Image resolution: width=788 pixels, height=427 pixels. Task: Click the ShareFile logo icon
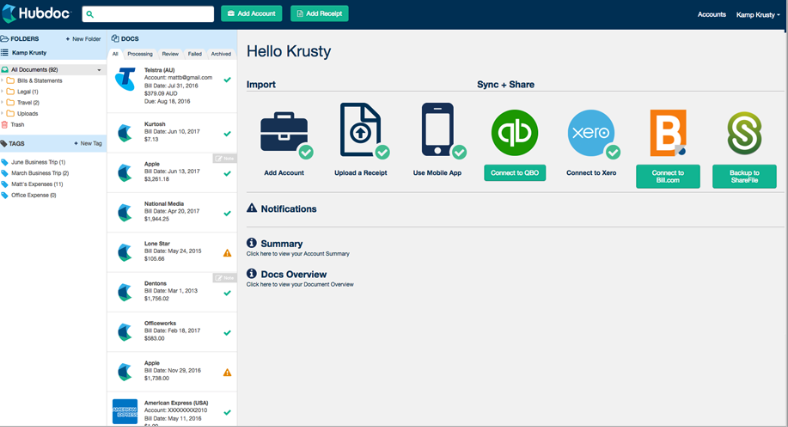[744, 133]
